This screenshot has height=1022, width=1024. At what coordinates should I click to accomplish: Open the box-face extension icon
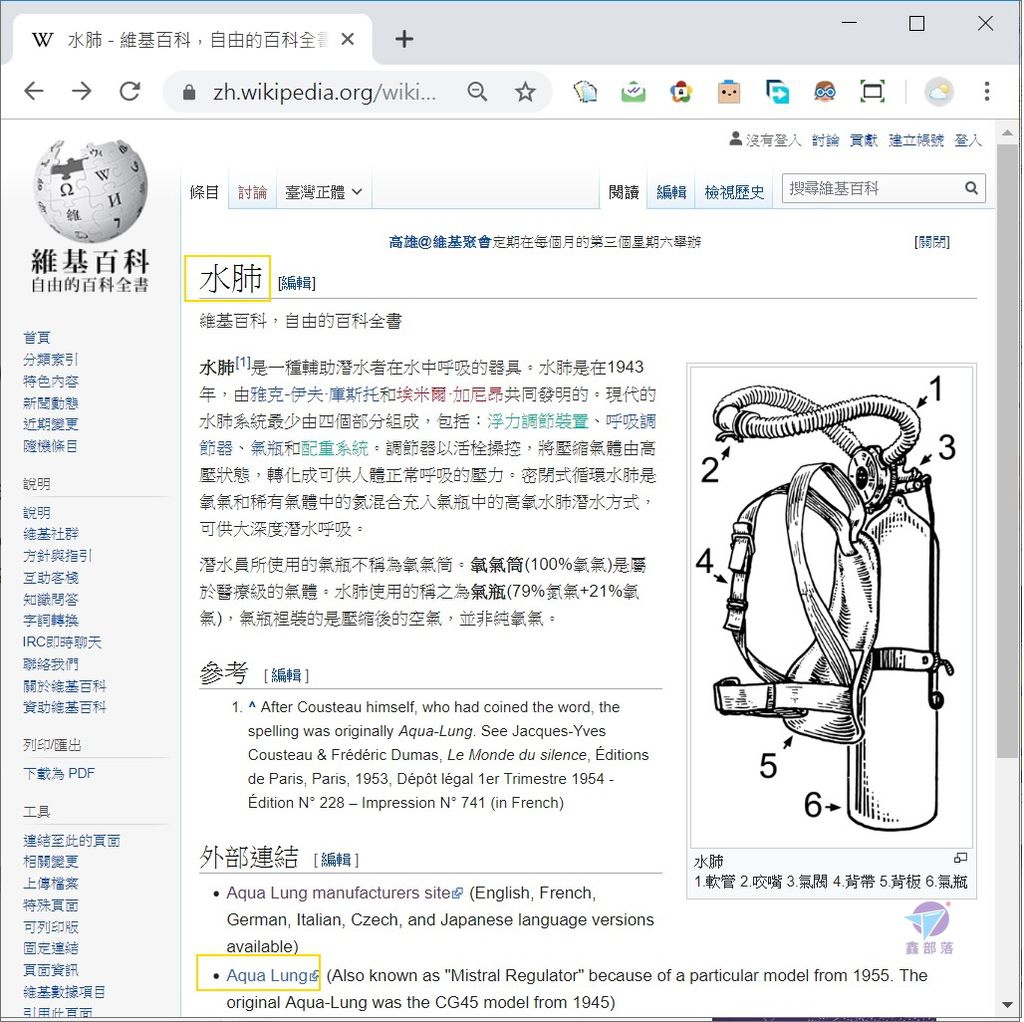728,92
